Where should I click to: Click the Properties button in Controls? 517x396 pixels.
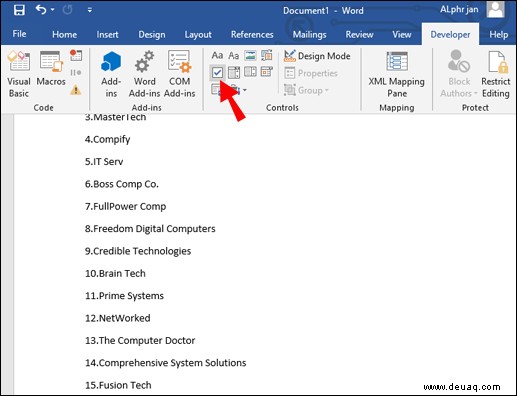click(x=311, y=73)
